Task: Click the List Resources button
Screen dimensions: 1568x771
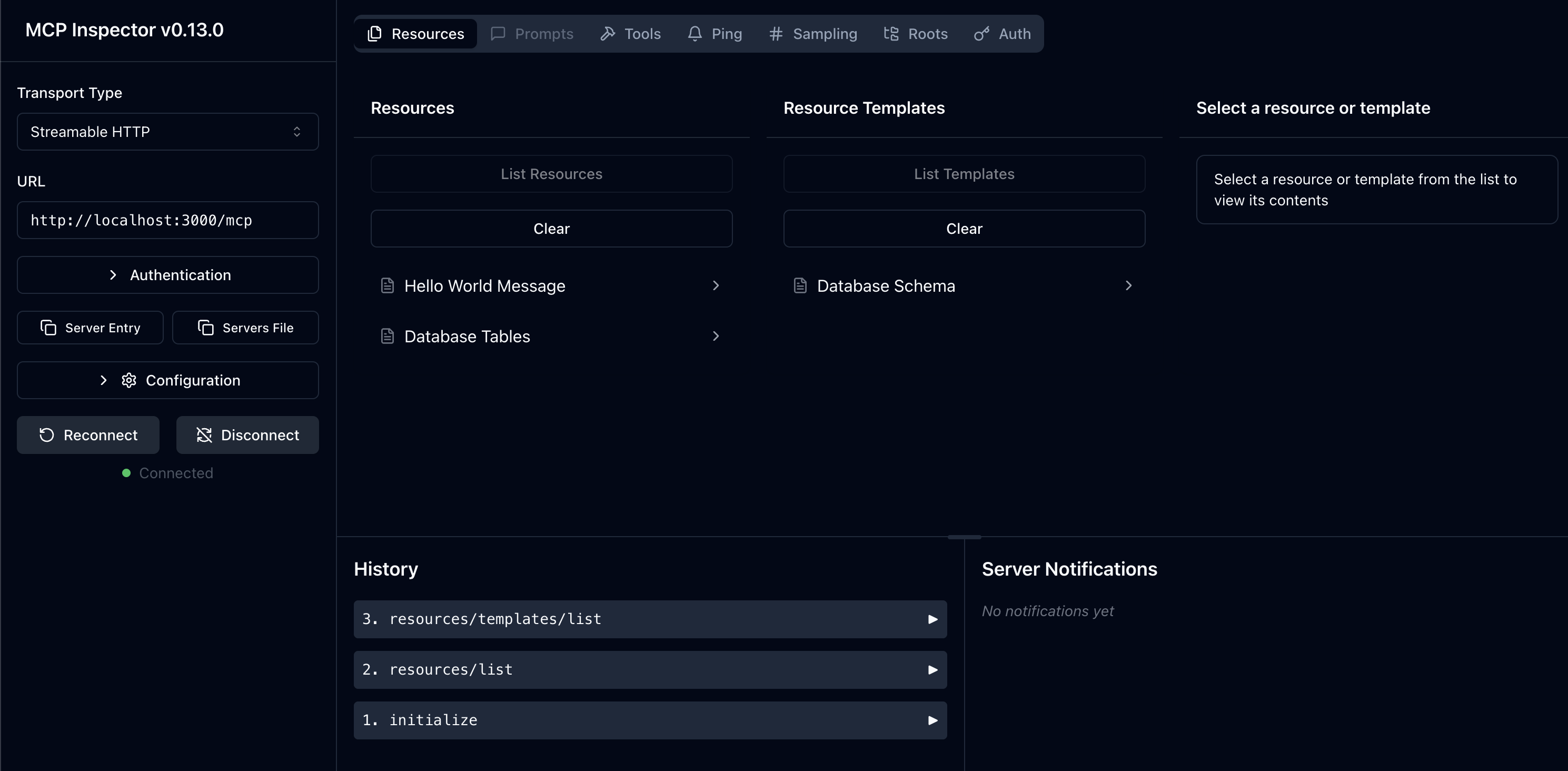Action: click(551, 174)
